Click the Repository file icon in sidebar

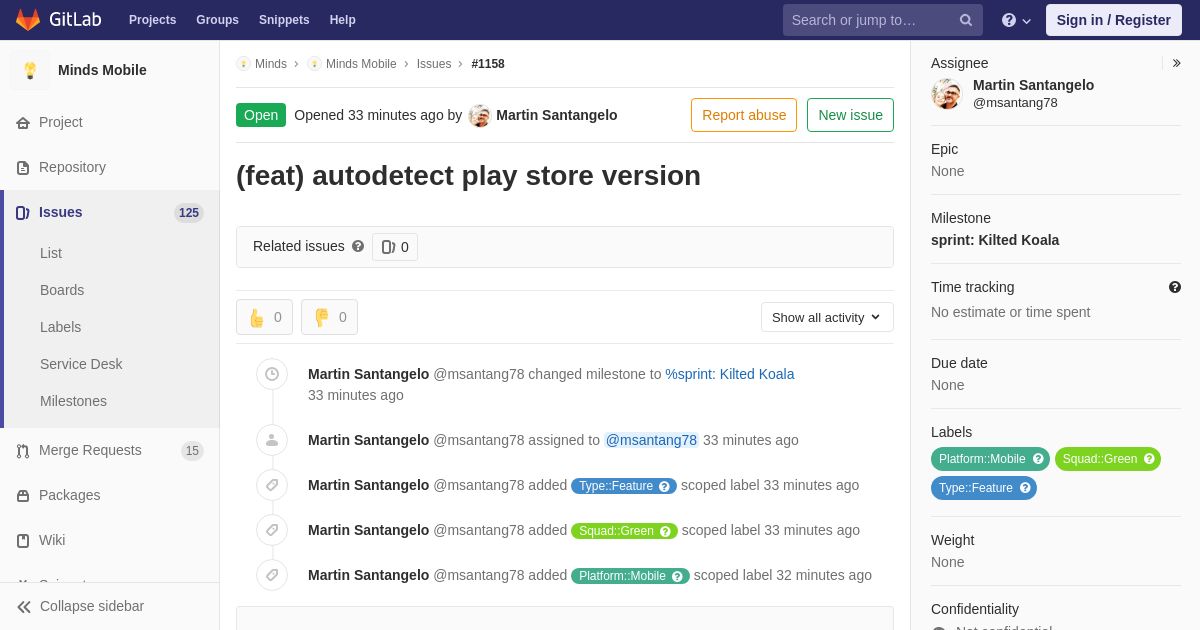click(23, 168)
